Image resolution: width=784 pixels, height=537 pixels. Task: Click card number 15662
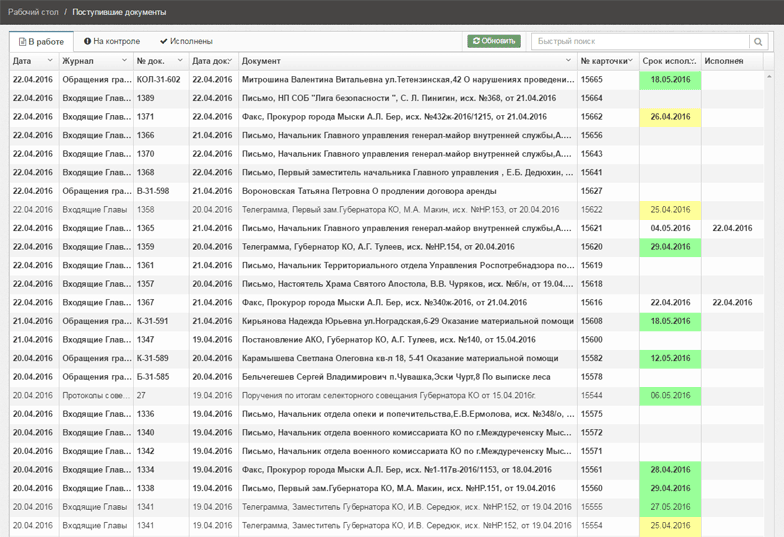pos(592,116)
